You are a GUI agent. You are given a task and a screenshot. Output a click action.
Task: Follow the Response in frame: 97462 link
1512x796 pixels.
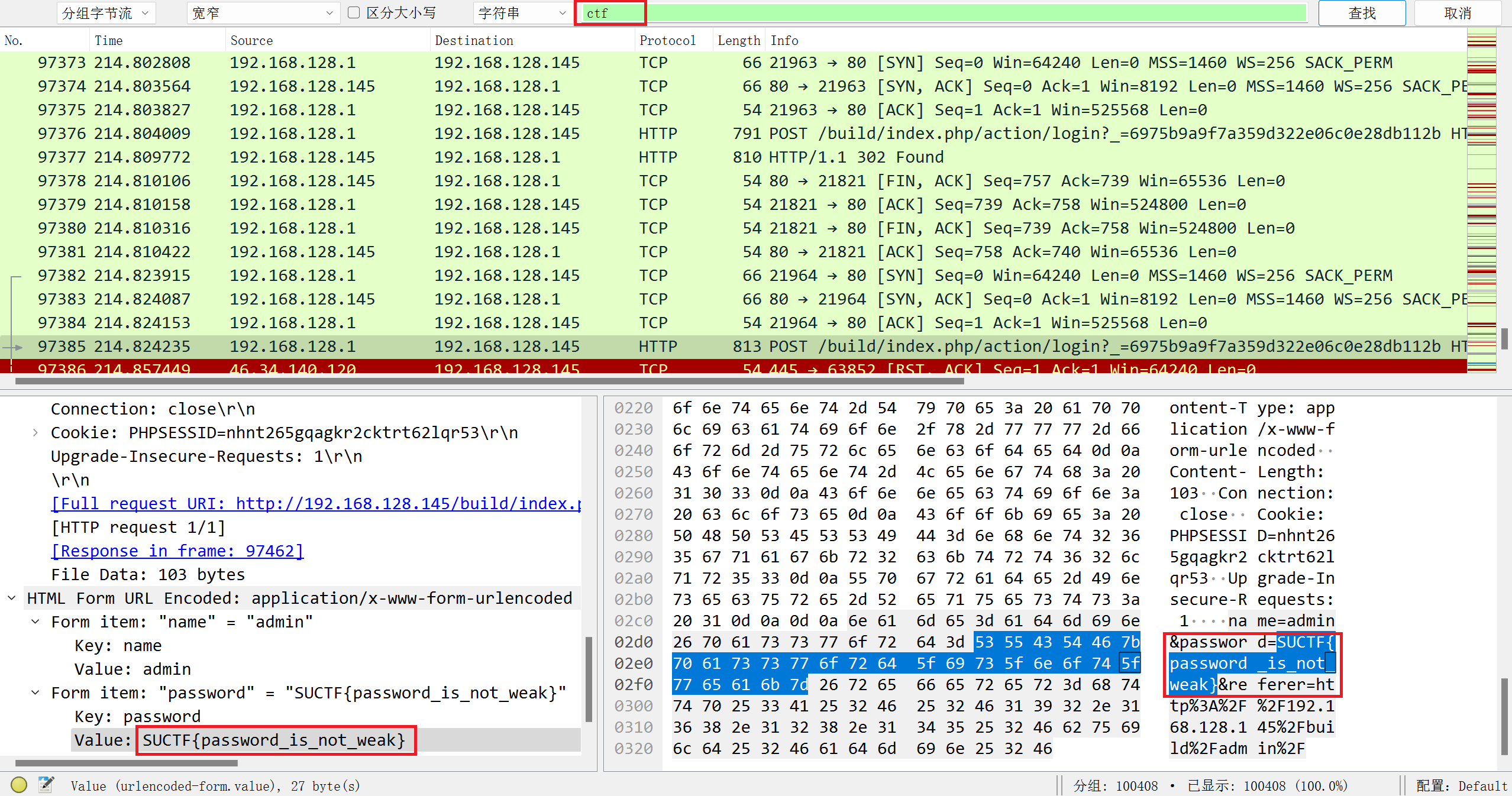click(177, 551)
